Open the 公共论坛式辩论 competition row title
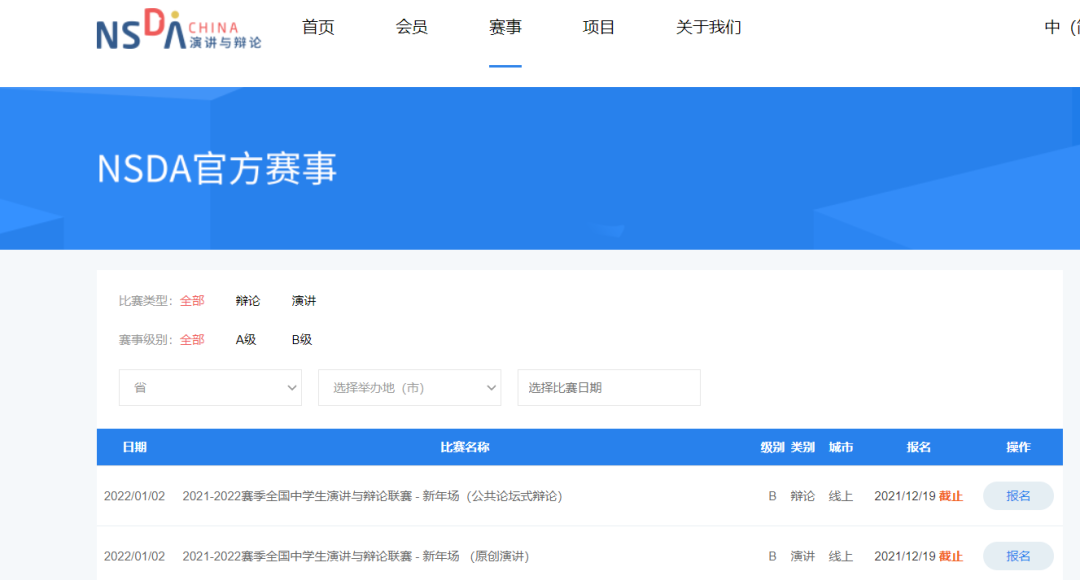Image resolution: width=1080 pixels, height=580 pixels. [373, 496]
